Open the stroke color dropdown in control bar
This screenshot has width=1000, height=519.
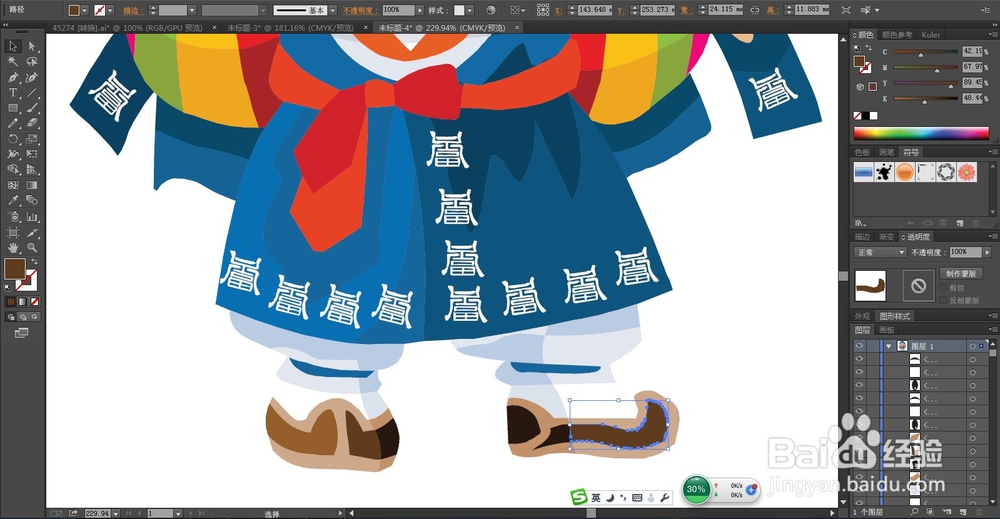pyautogui.click(x=110, y=10)
